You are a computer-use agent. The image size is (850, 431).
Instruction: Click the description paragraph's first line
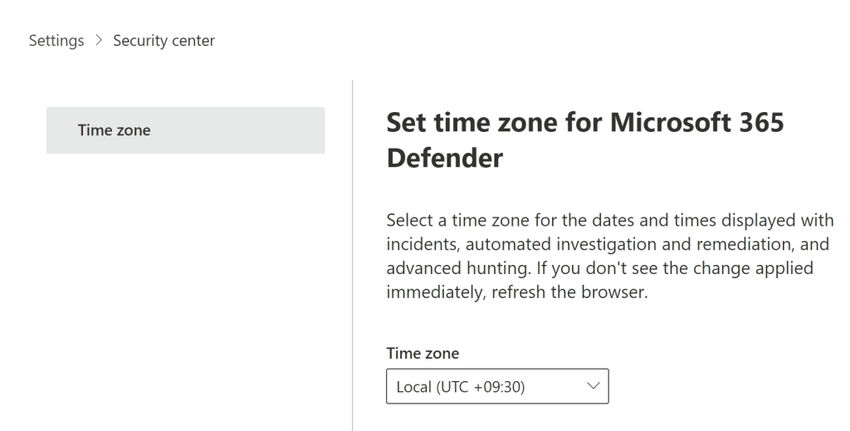(610, 220)
